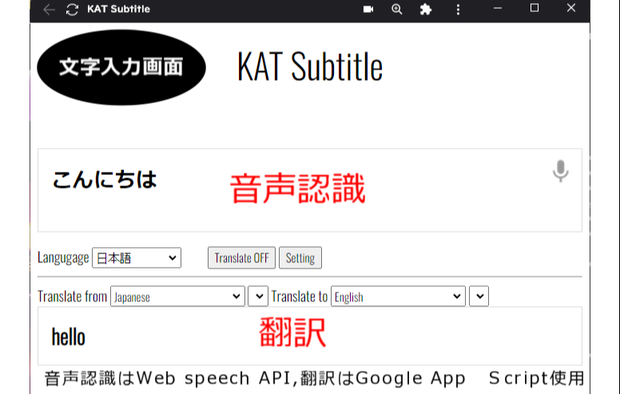Expand small arrow beside Translate from
The width and height of the screenshot is (620, 394).
258,296
